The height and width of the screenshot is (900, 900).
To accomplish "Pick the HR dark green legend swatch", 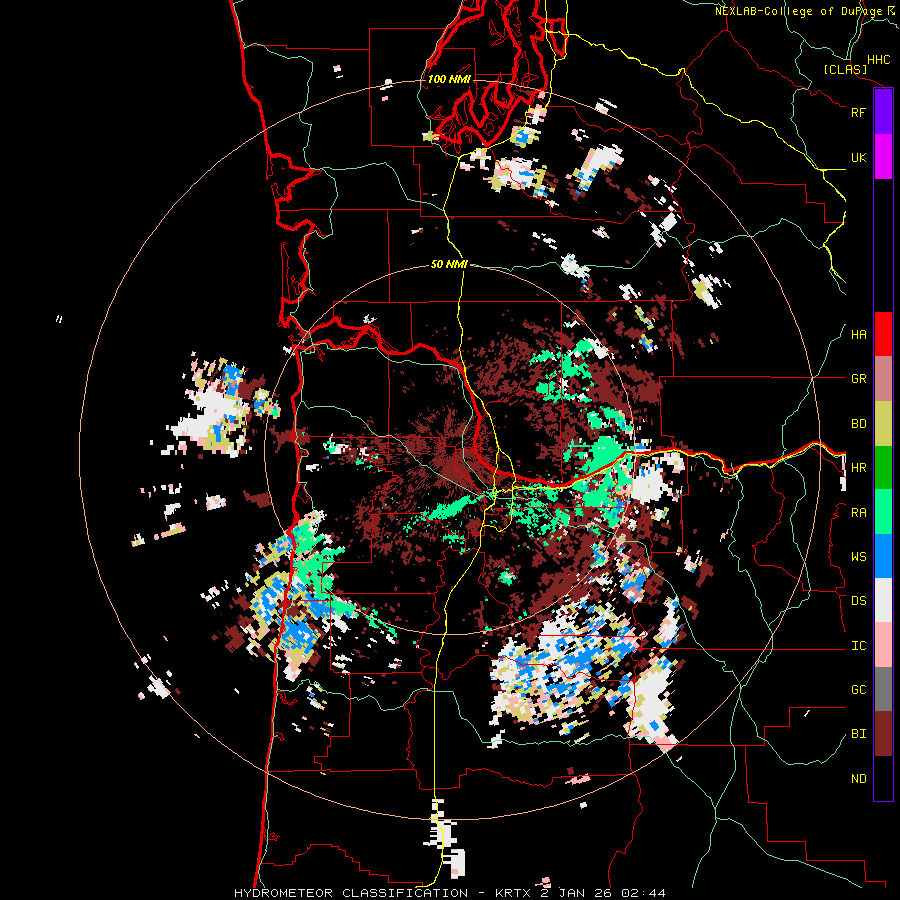I will [x=883, y=468].
